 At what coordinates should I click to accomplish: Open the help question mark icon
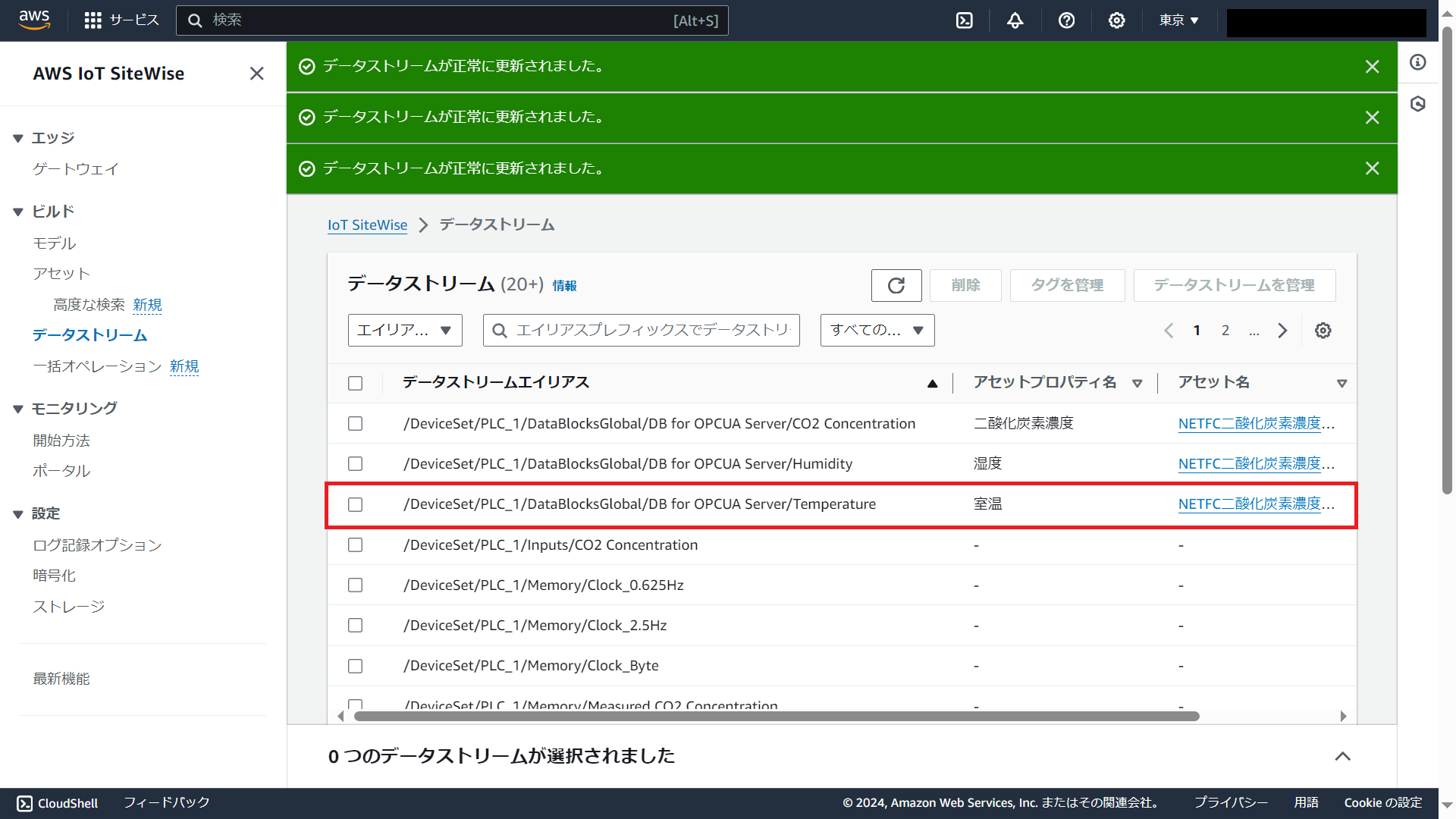(x=1066, y=20)
